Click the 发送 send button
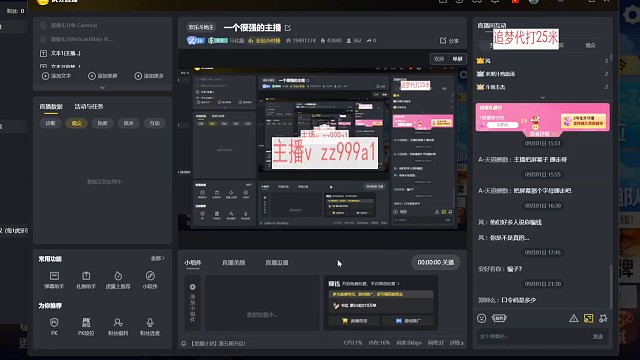 click(598, 336)
